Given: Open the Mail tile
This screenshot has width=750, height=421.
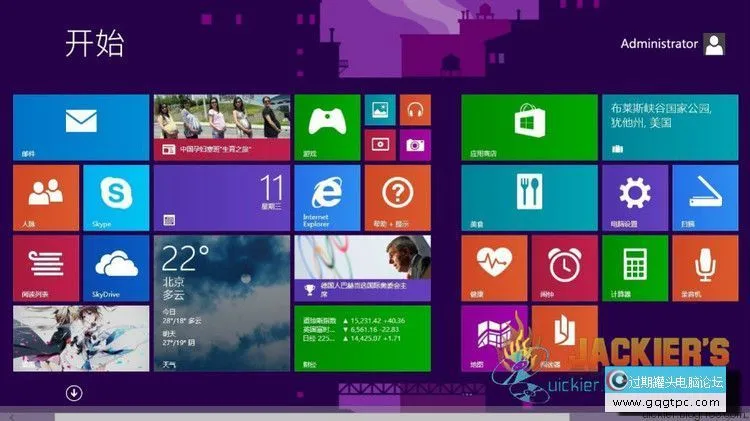Looking at the screenshot, I should pyautogui.click(x=80, y=127).
